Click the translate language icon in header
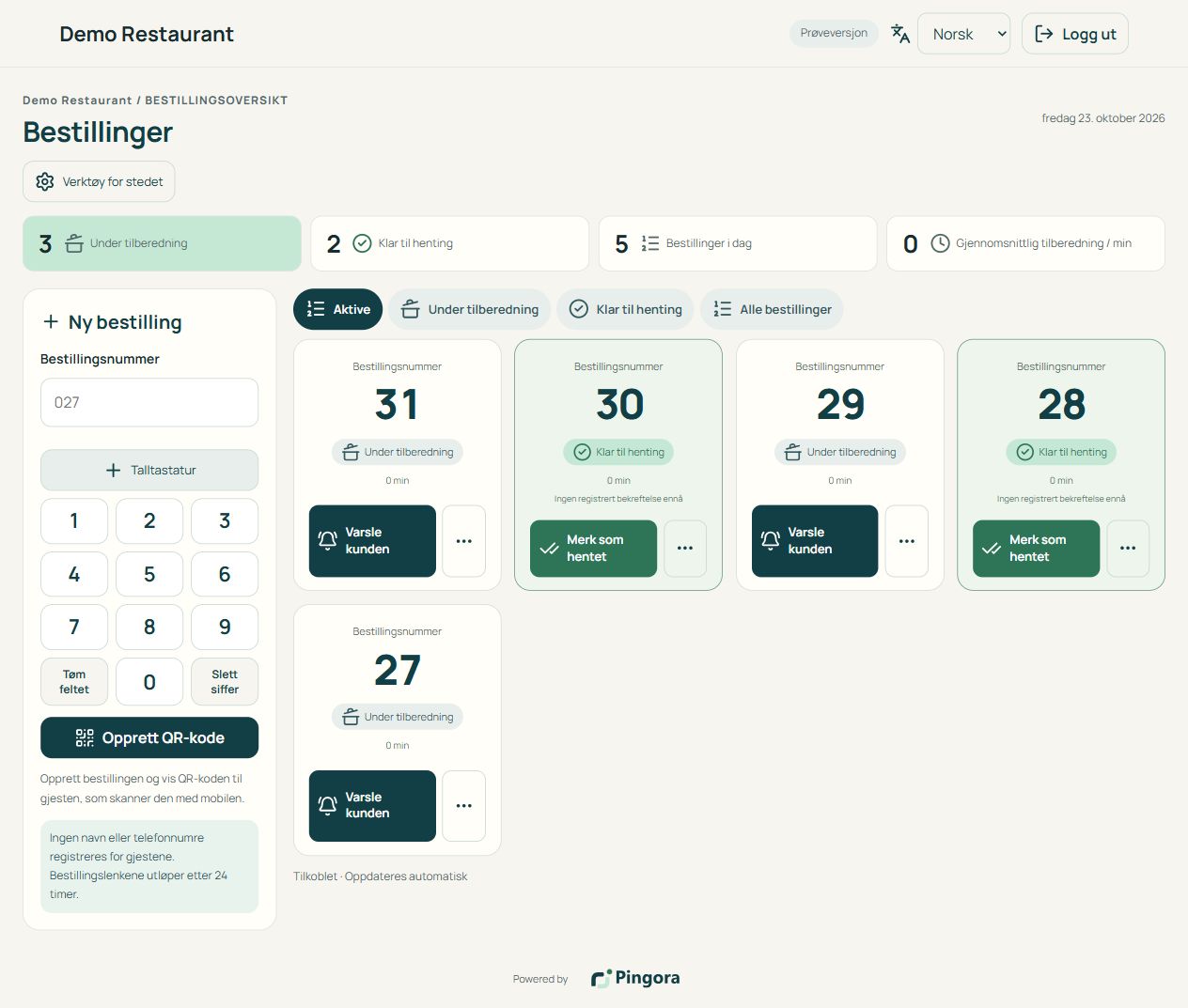Viewport: 1188px width, 1008px height. 900,34
